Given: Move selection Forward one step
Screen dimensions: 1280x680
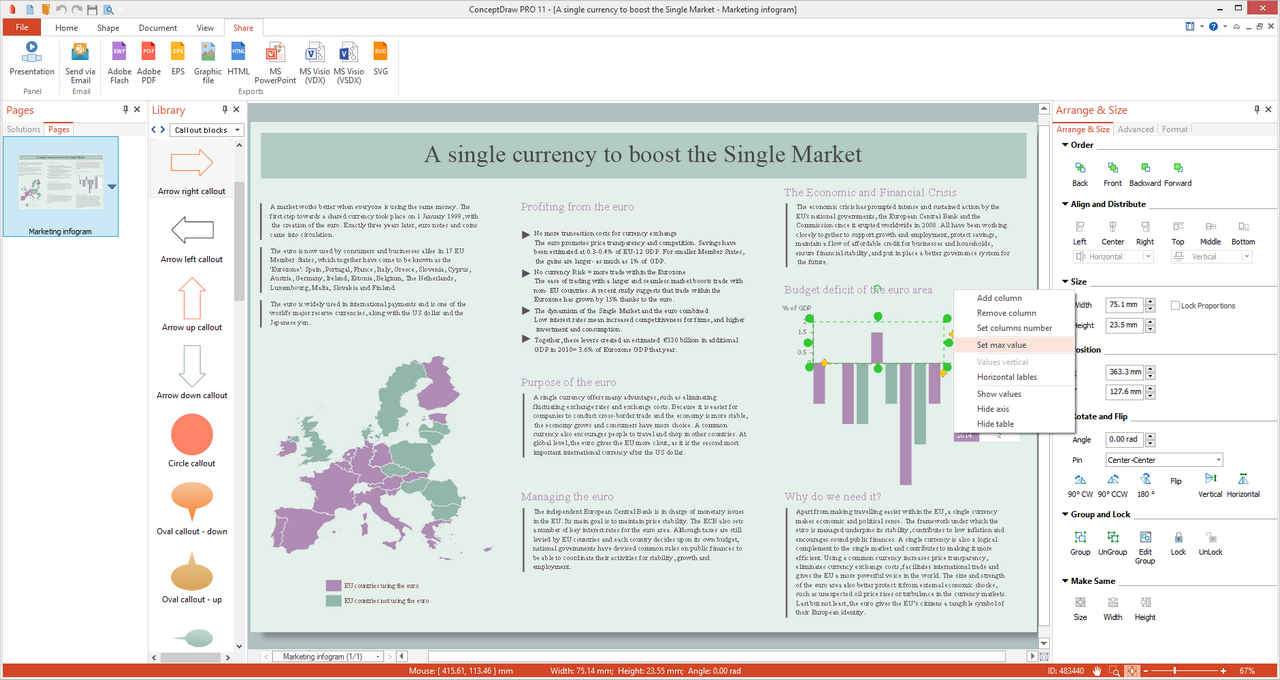Looking at the screenshot, I should tap(1178, 174).
